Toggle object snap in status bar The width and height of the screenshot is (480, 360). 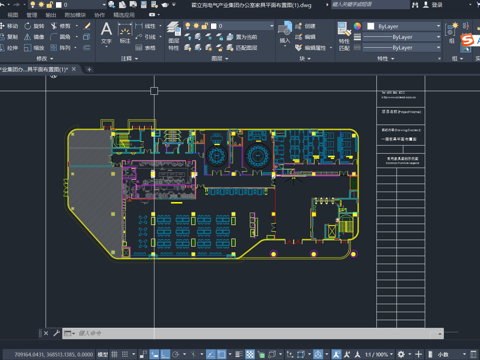click(221, 354)
